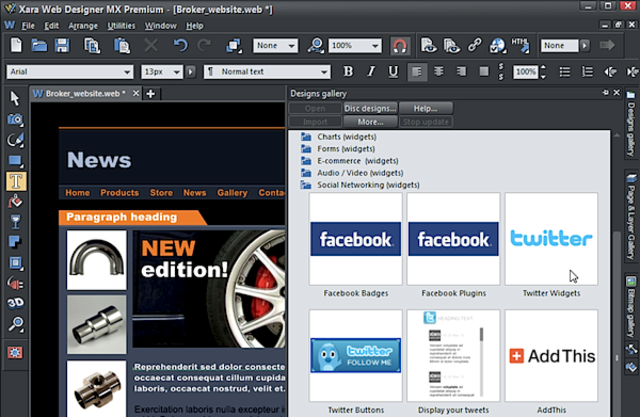Open the E-commerce (widgets) folder
Image resolution: width=640 pixels, height=417 pixels.
(x=350, y=161)
